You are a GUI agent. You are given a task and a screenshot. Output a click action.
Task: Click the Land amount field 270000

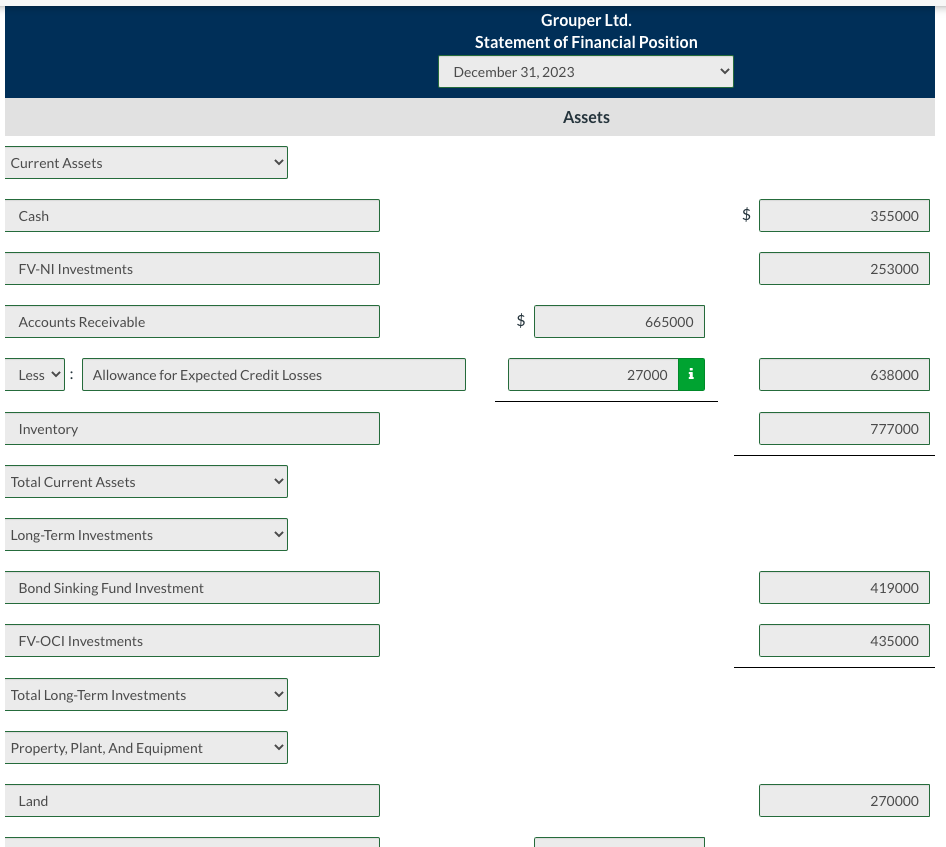[x=844, y=801]
